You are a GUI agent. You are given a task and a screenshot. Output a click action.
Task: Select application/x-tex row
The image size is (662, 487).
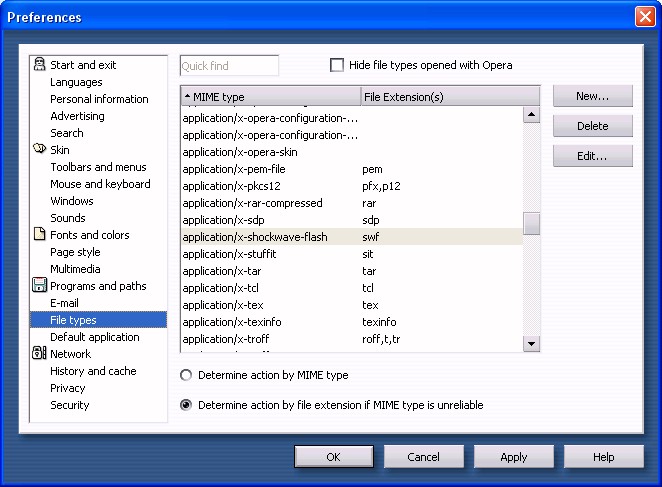(352, 305)
